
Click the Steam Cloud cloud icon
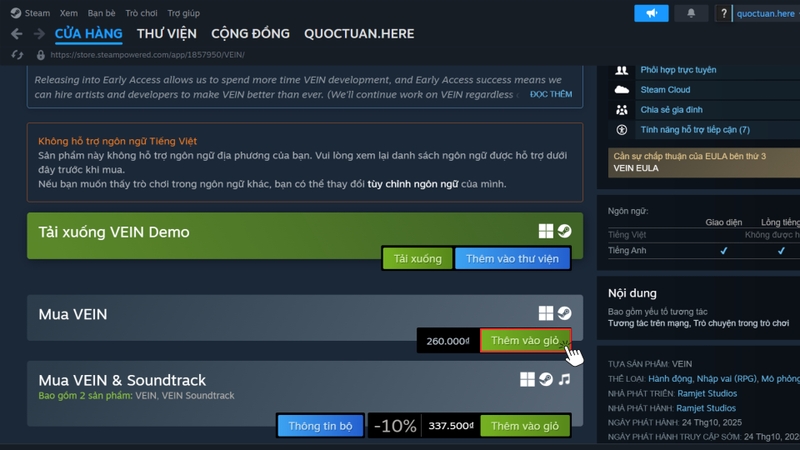click(x=621, y=90)
